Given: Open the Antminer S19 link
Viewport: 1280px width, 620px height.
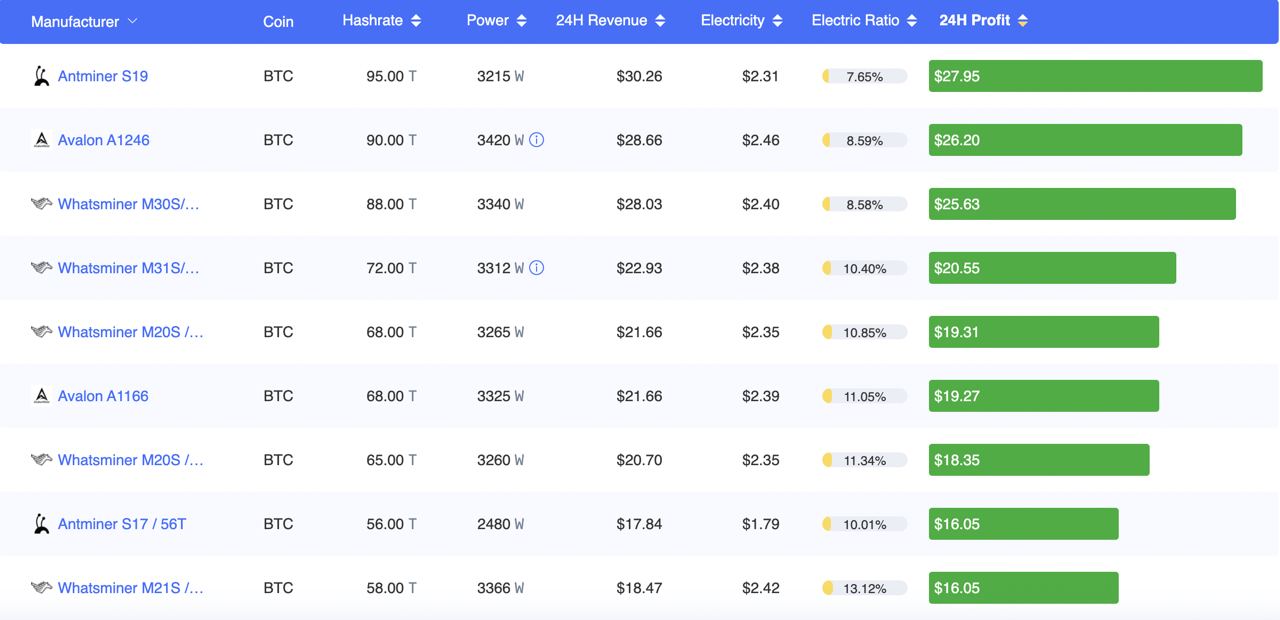Looking at the screenshot, I should coord(103,76).
